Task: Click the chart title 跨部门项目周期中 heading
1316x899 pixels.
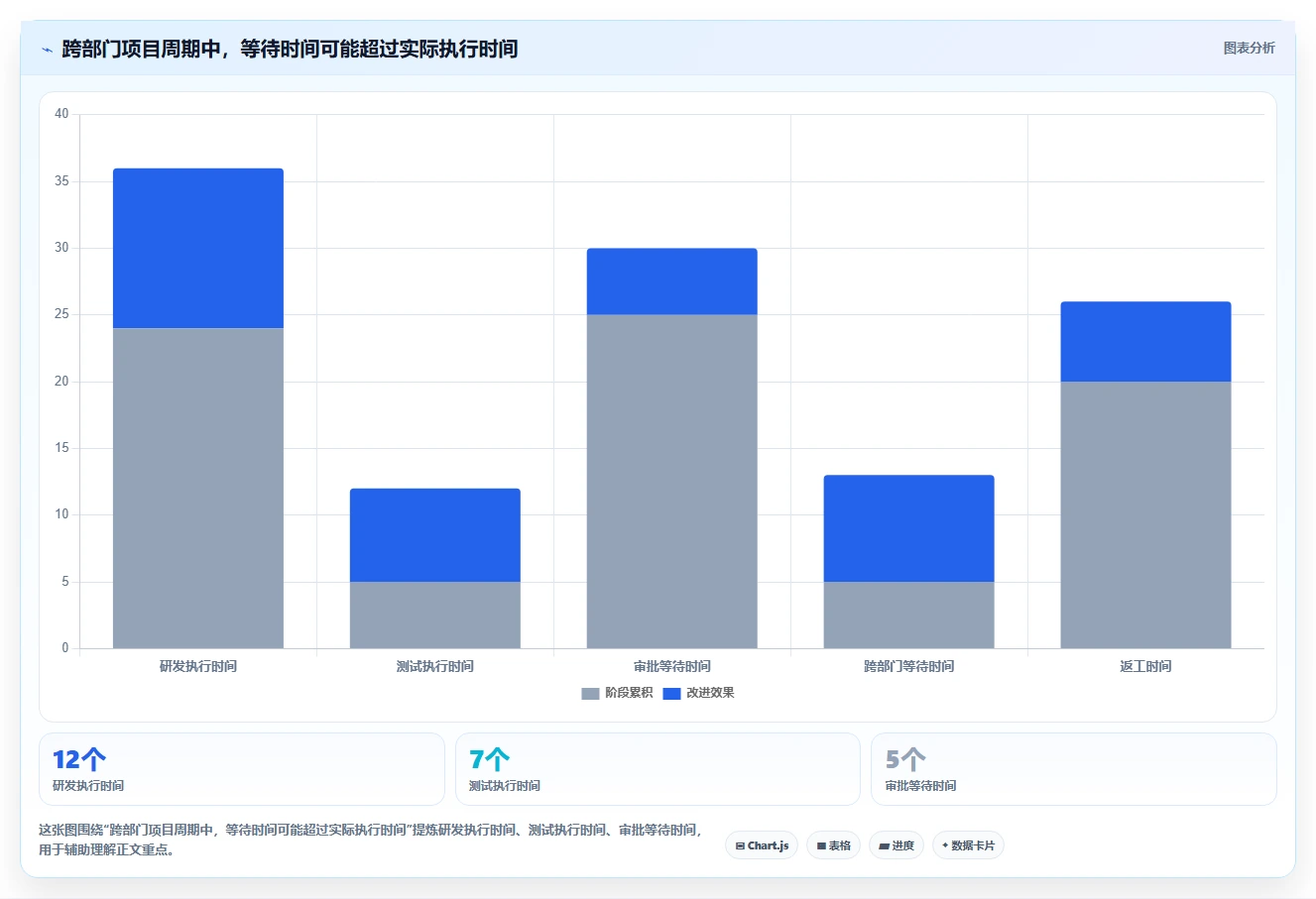Action: pos(290,49)
